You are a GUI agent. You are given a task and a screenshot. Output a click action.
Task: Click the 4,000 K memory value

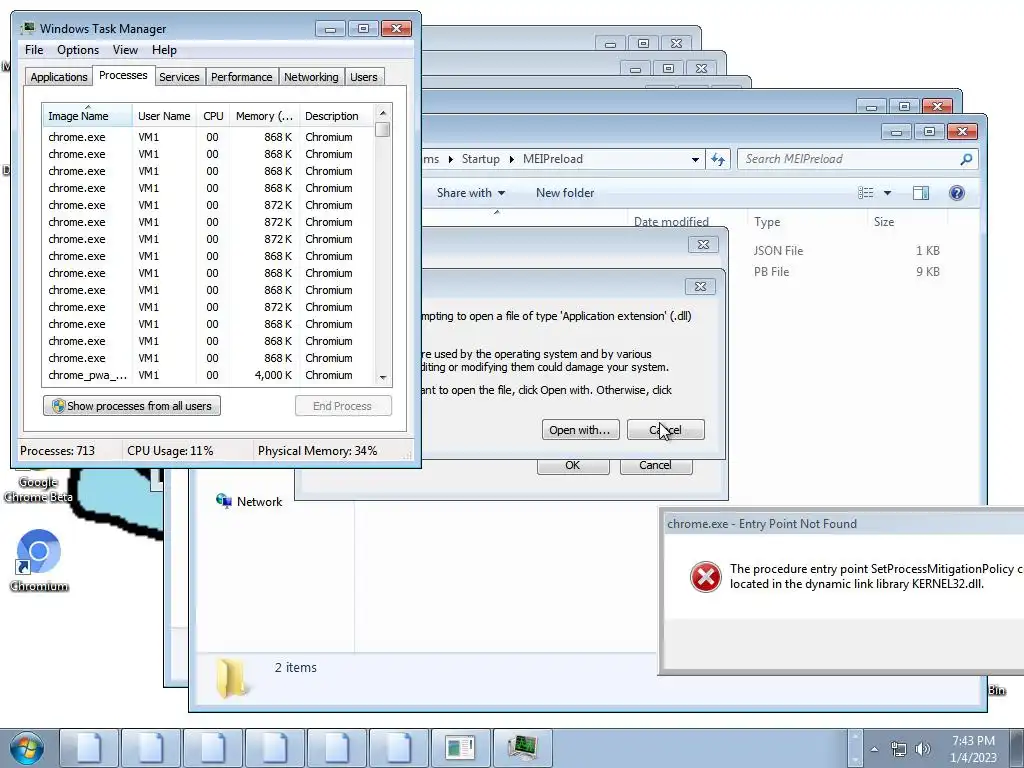(x=273, y=375)
